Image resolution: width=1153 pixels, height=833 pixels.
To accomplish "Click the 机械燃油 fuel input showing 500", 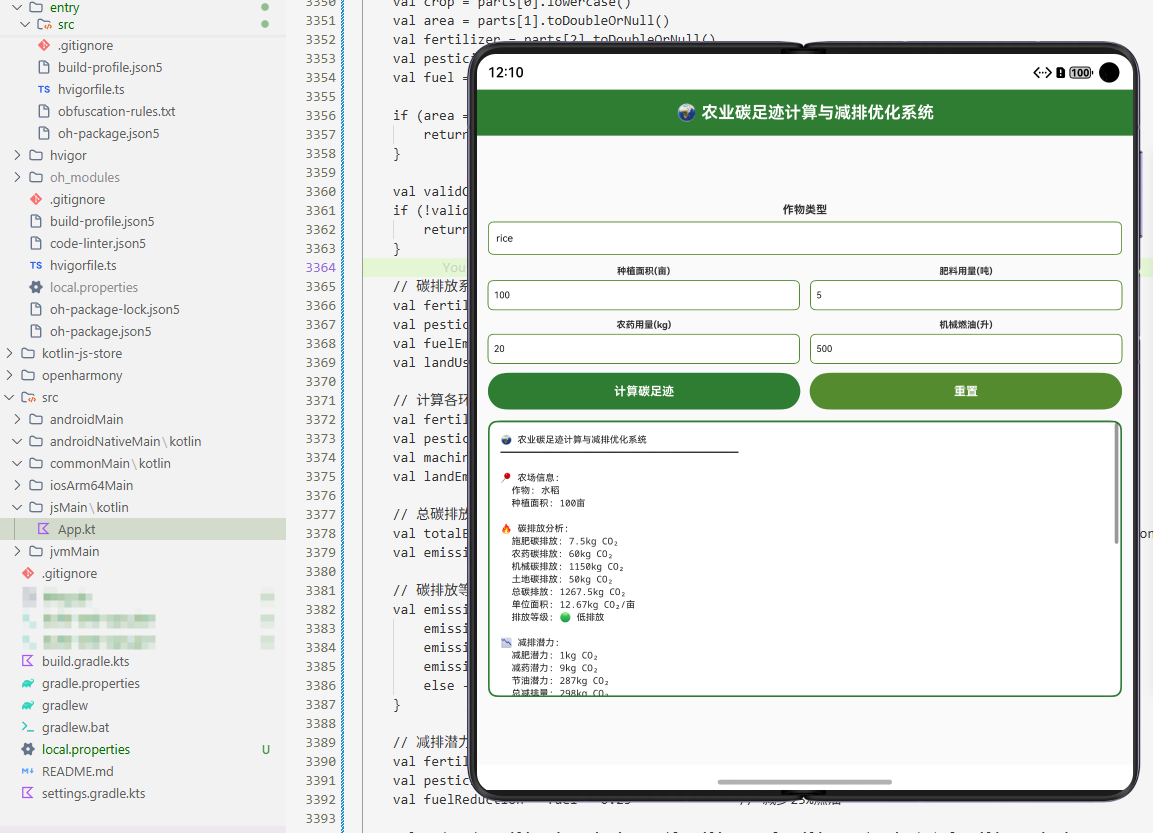I will point(965,349).
